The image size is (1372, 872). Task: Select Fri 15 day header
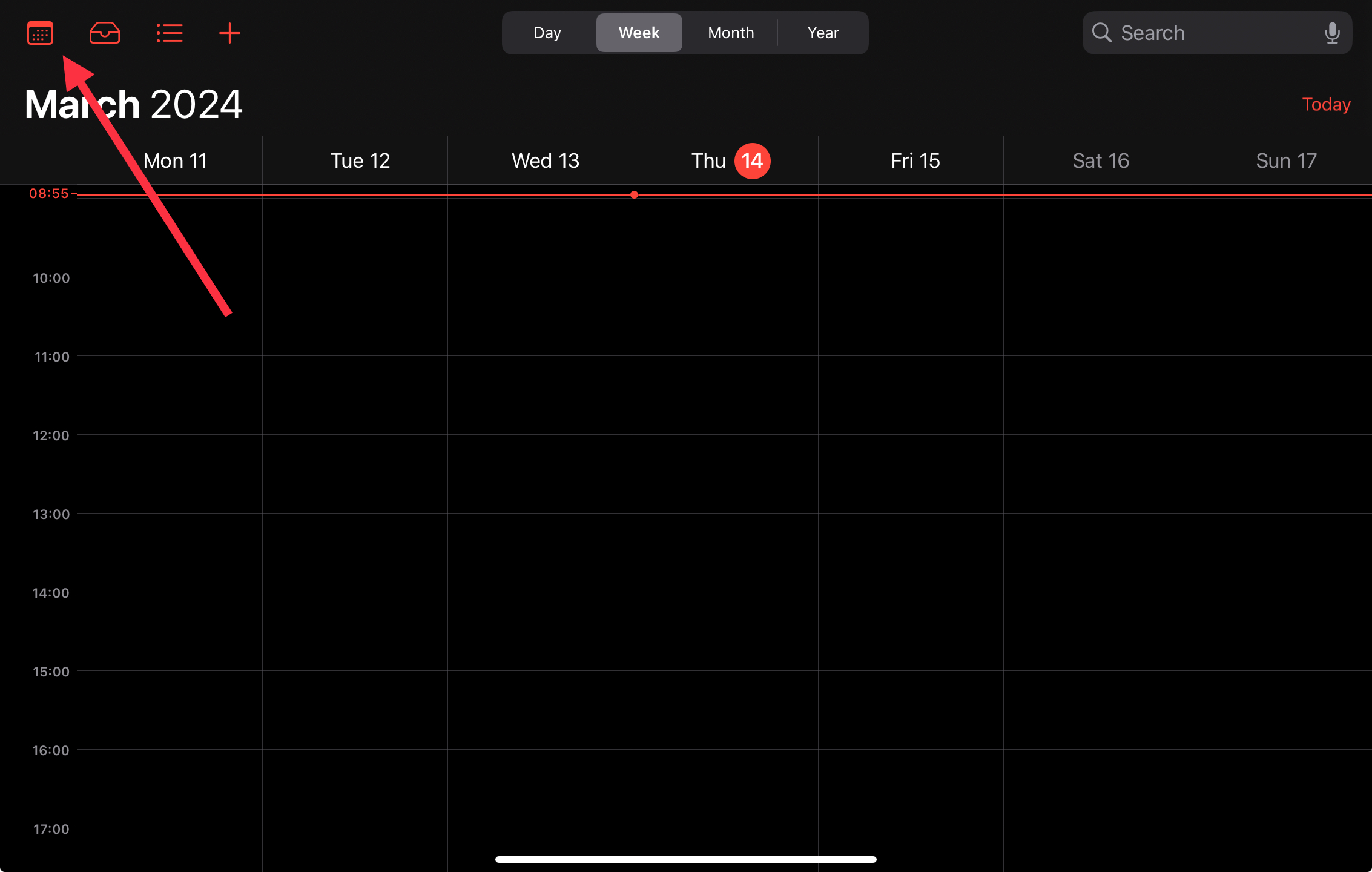click(x=915, y=160)
